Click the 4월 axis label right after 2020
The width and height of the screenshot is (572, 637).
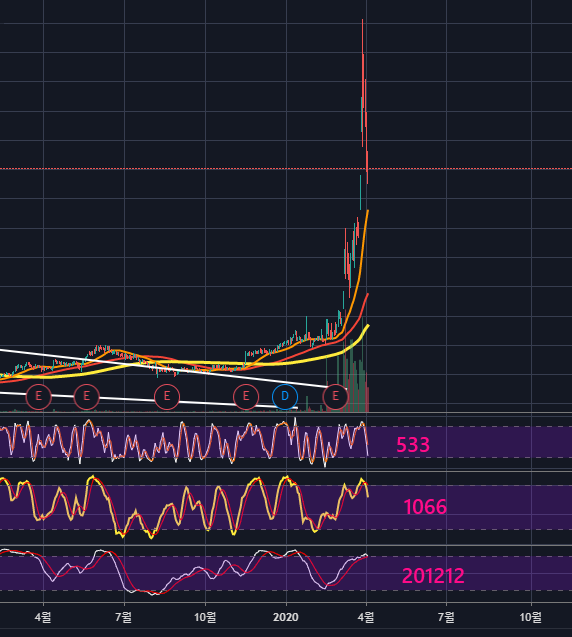pos(366,618)
